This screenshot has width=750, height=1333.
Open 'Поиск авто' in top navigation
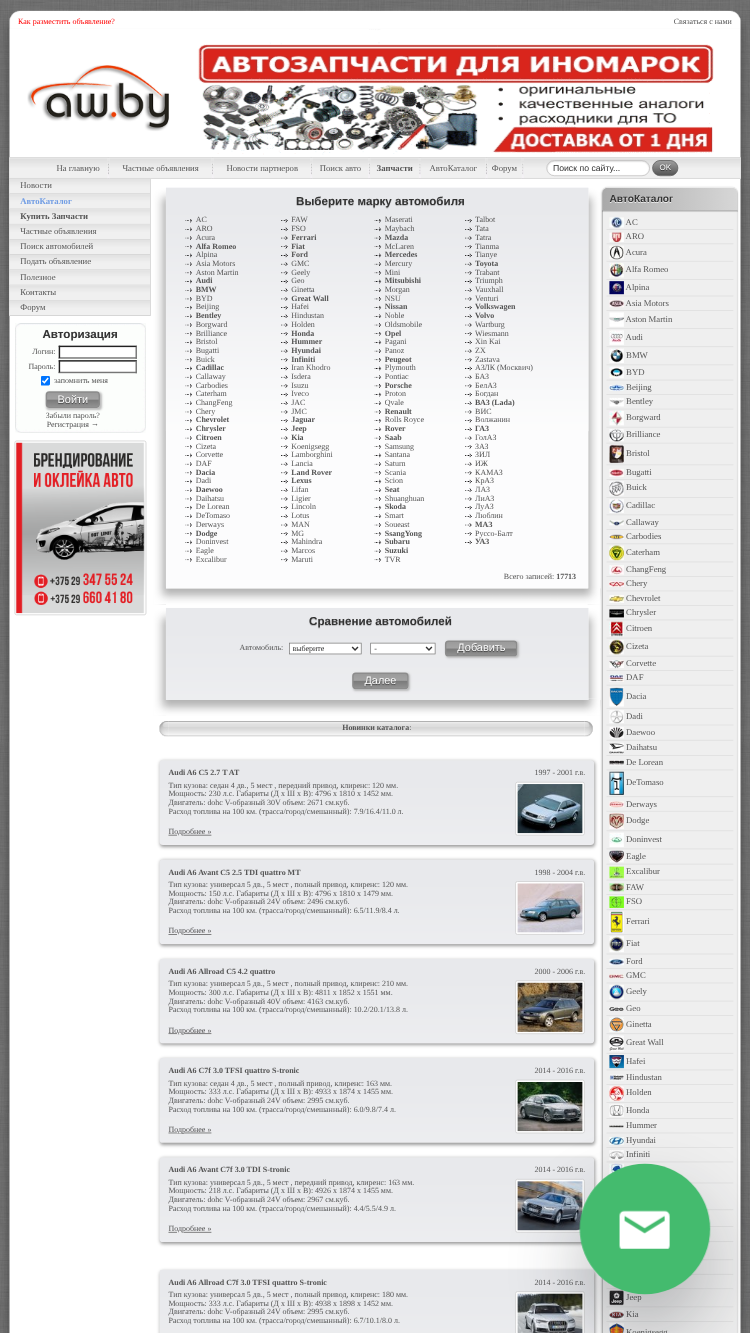340,168
